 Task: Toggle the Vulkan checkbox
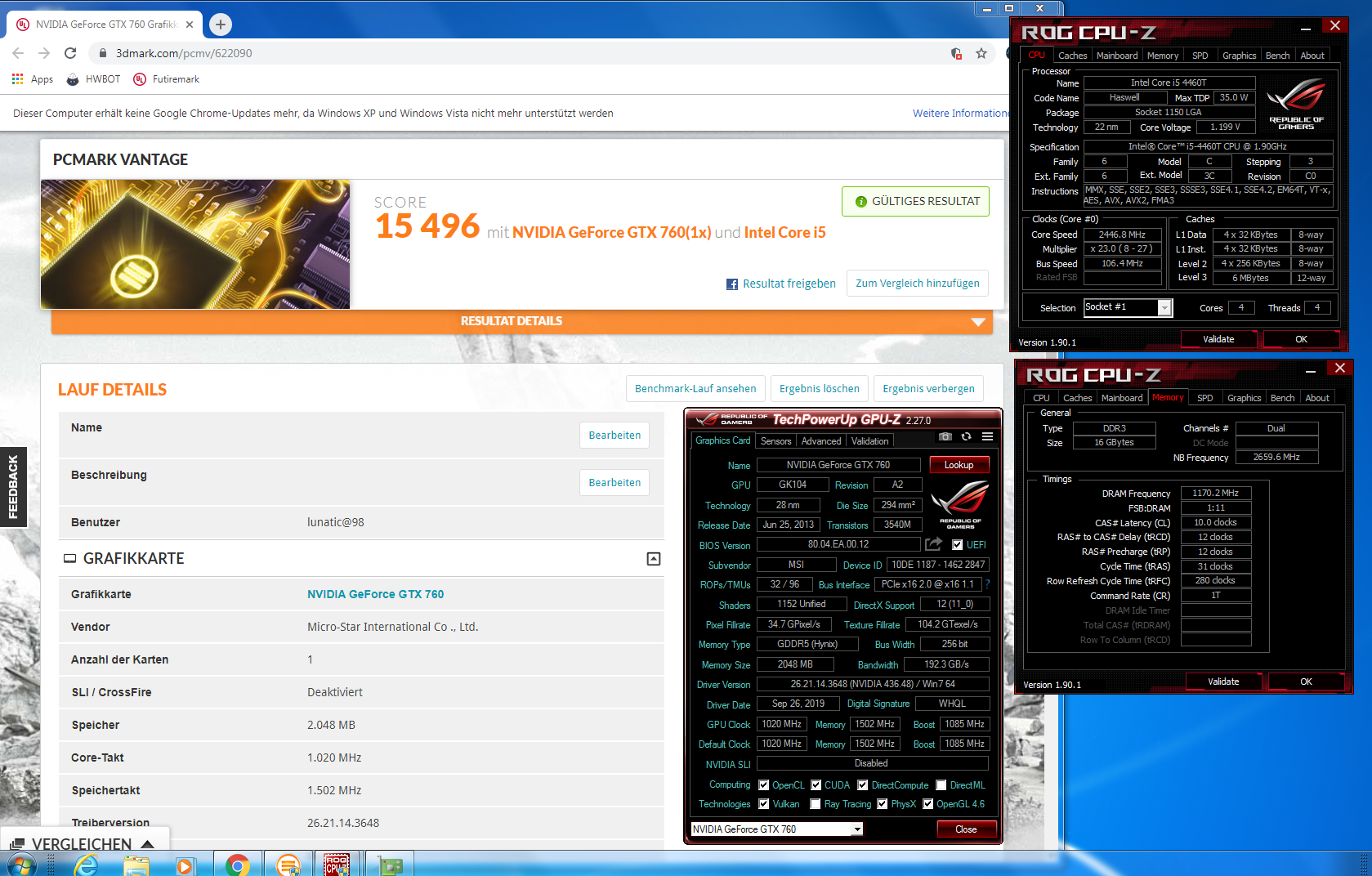[764, 804]
